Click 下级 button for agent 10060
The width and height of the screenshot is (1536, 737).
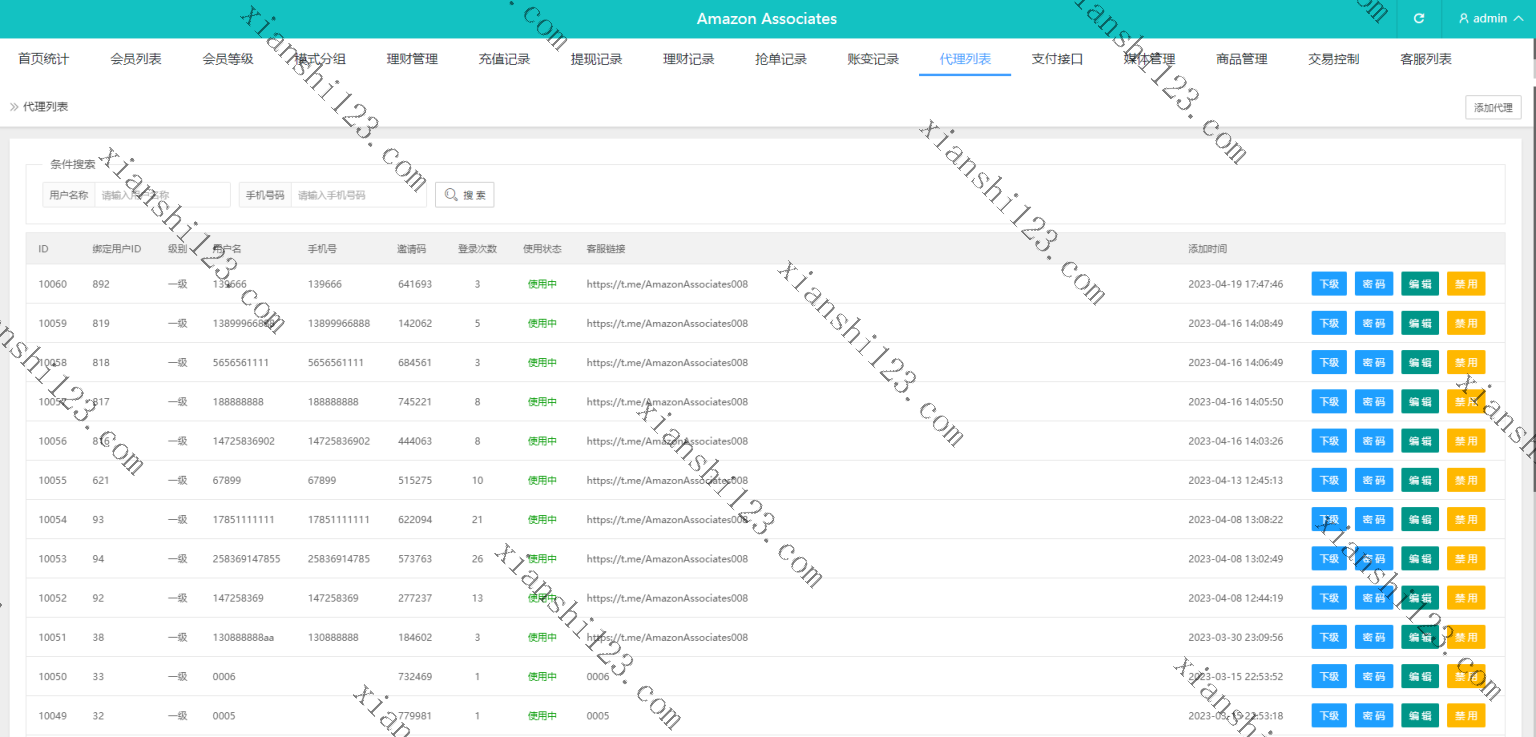[x=1329, y=284]
